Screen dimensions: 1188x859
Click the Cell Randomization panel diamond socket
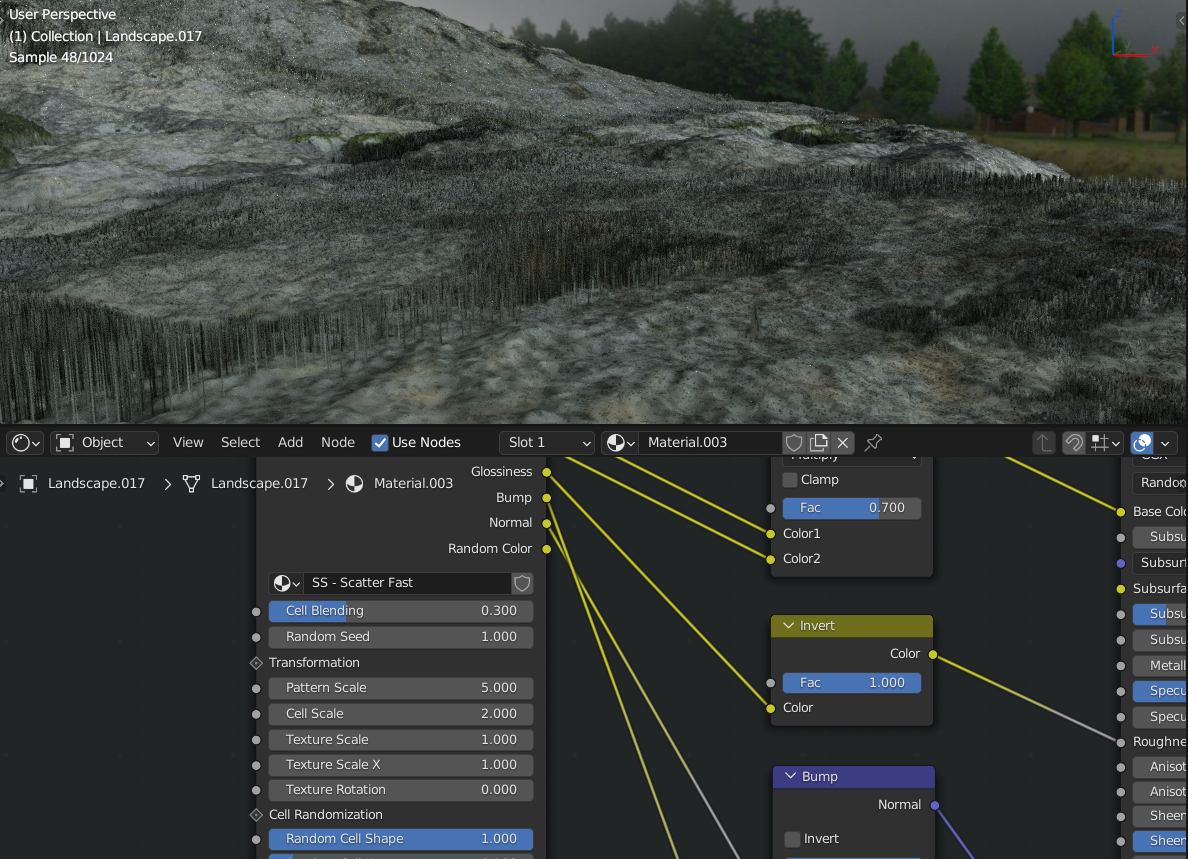pyautogui.click(x=256, y=815)
